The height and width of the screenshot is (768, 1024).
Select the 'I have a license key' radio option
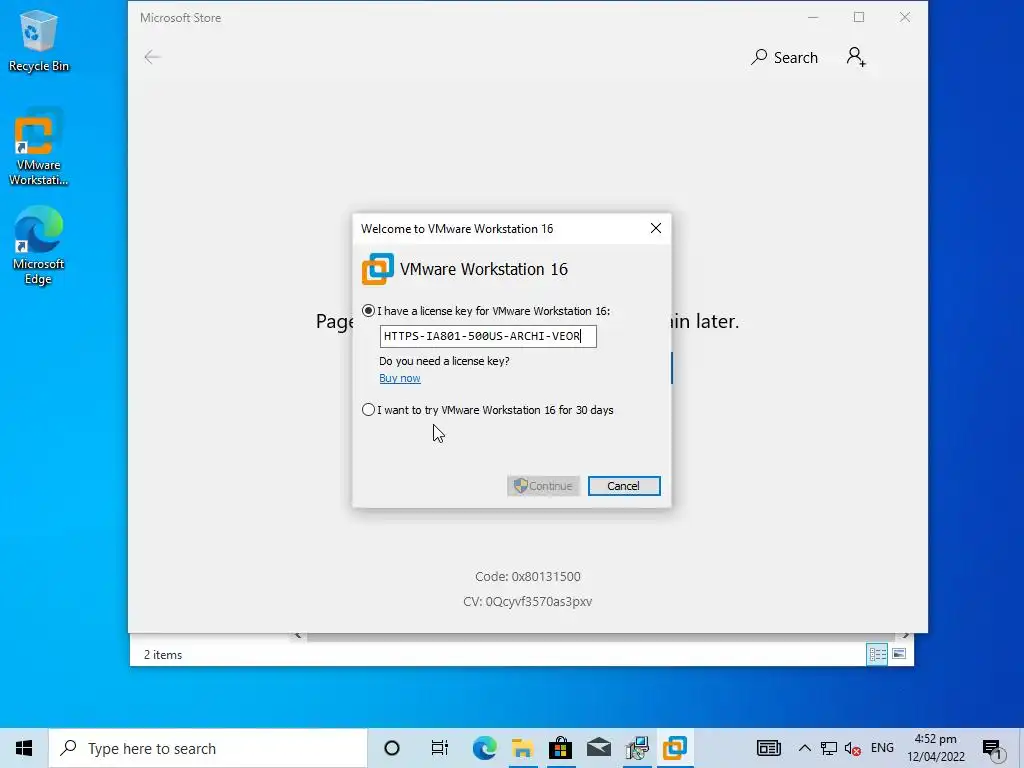(x=368, y=311)
